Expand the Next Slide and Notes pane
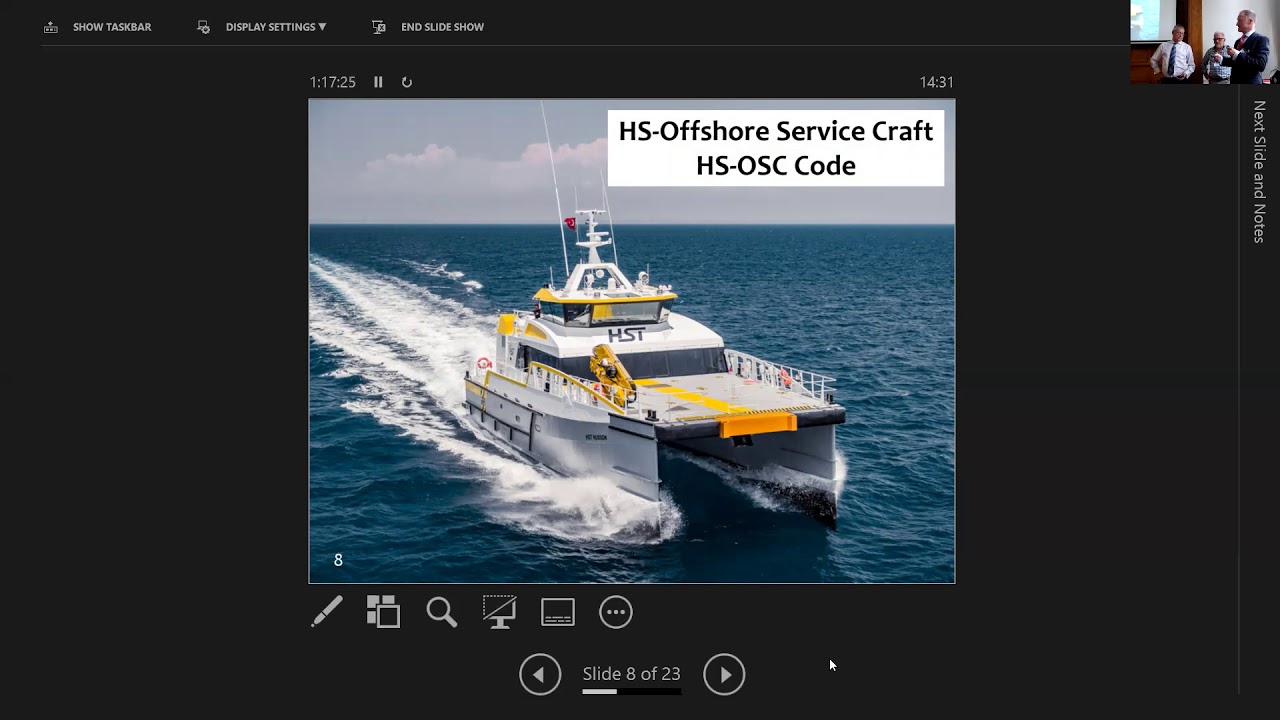1280x720 pixels. (1259, 171)
